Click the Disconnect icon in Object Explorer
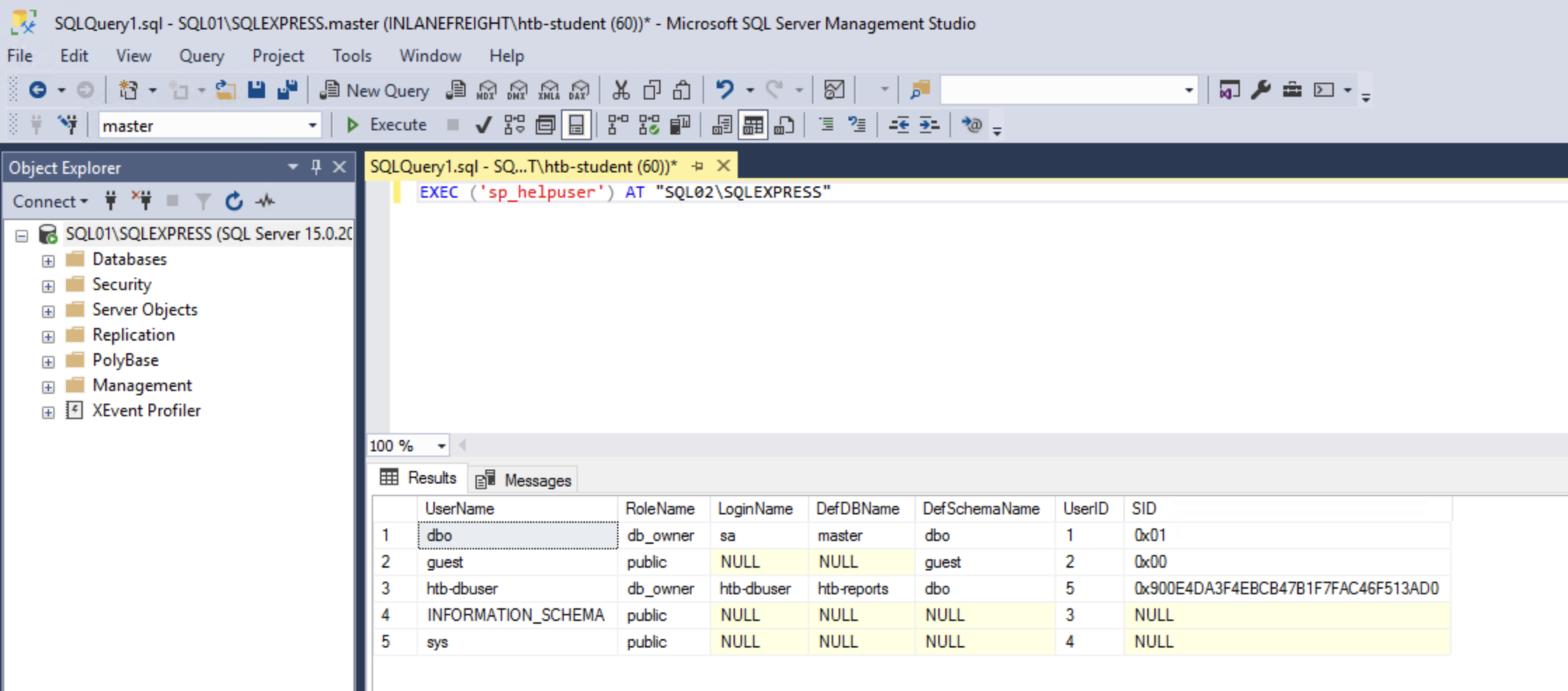The width and height of the screenshot is (1568, 691). pos(143,202)
